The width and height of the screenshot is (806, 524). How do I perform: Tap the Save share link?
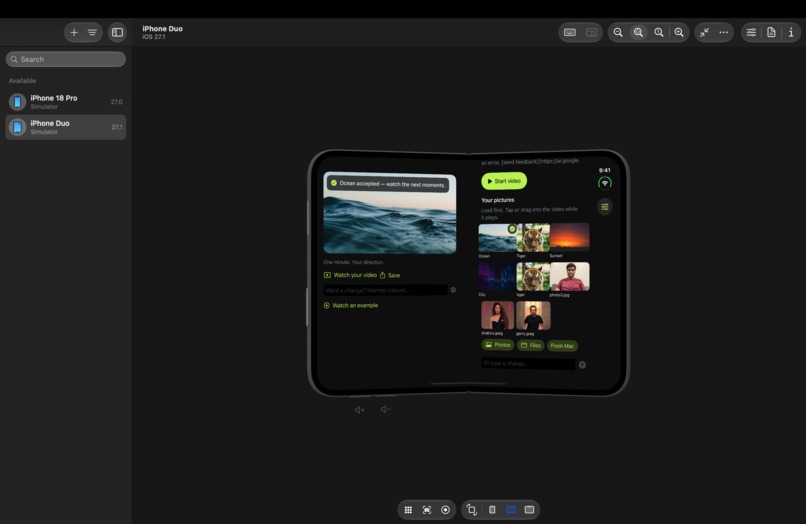[x=390, y=275]
